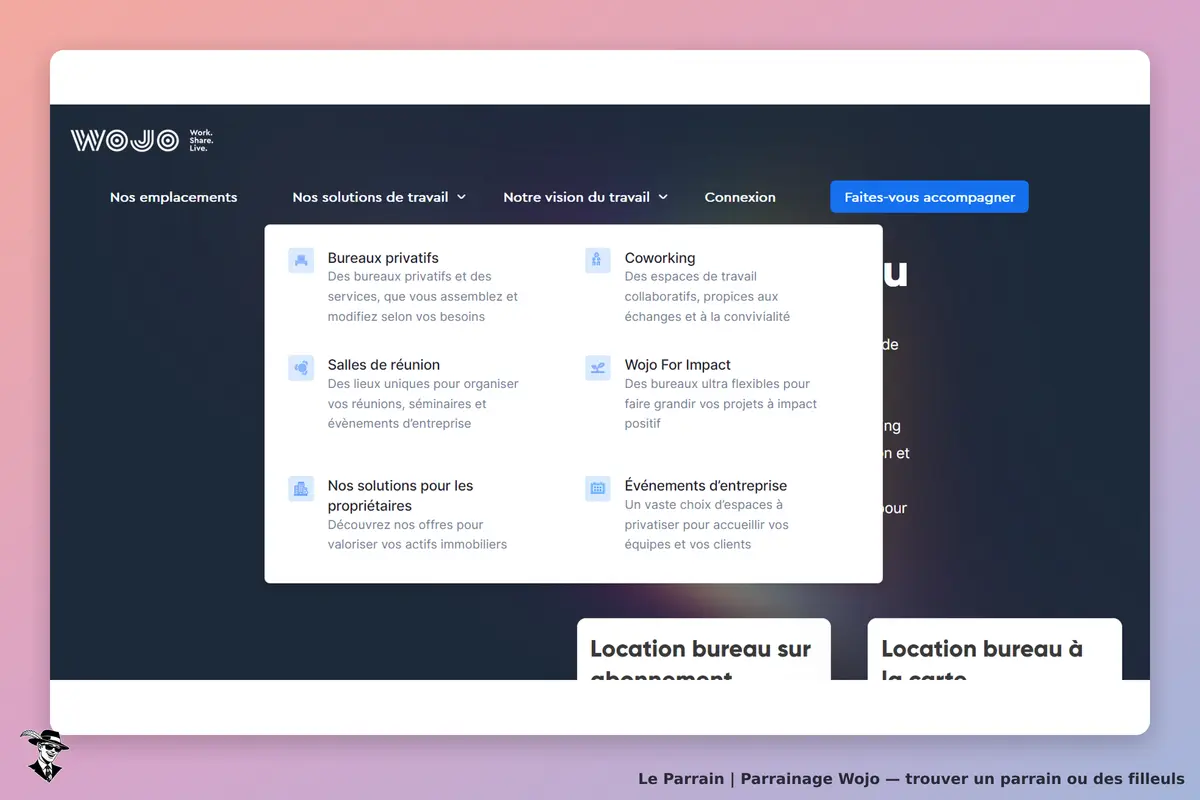Collapse the Nos solutions de travail chevron
The height and width of the screenshot is (800, 1200).
click(x=461, y=197)
